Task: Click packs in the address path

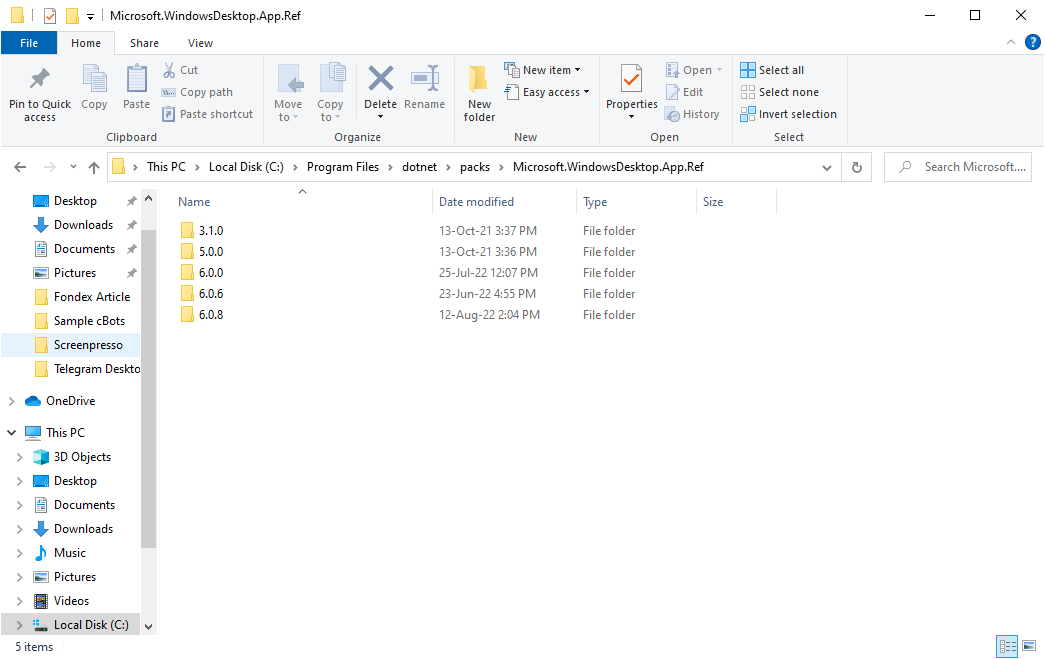Action: click(x=475, y=167)
